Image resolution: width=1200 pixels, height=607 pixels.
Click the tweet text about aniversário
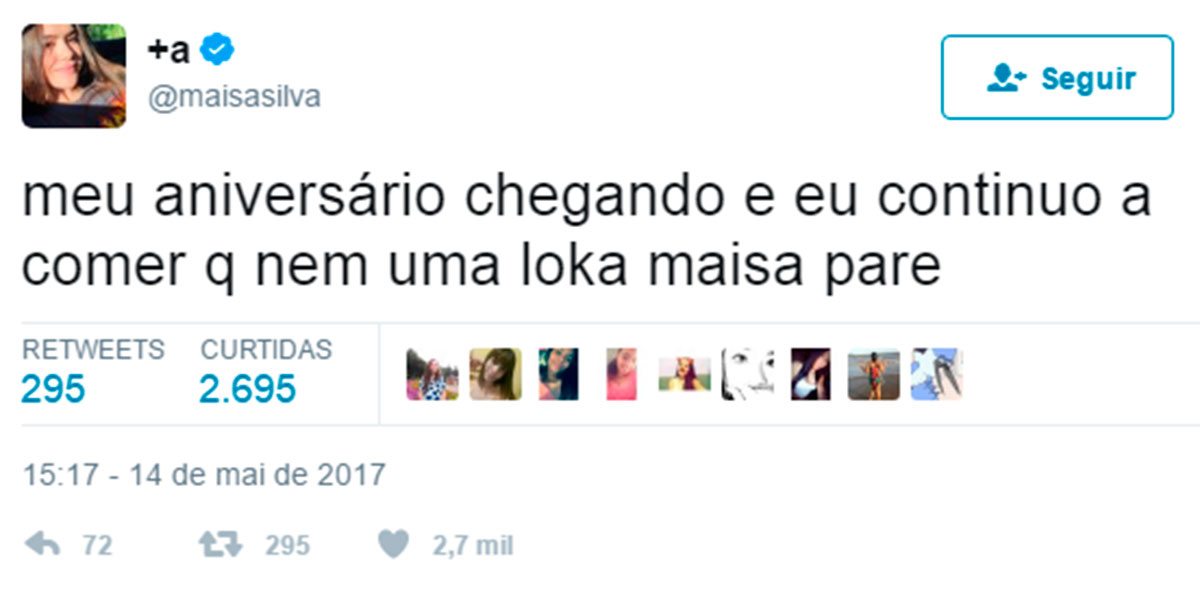[587, 233]
